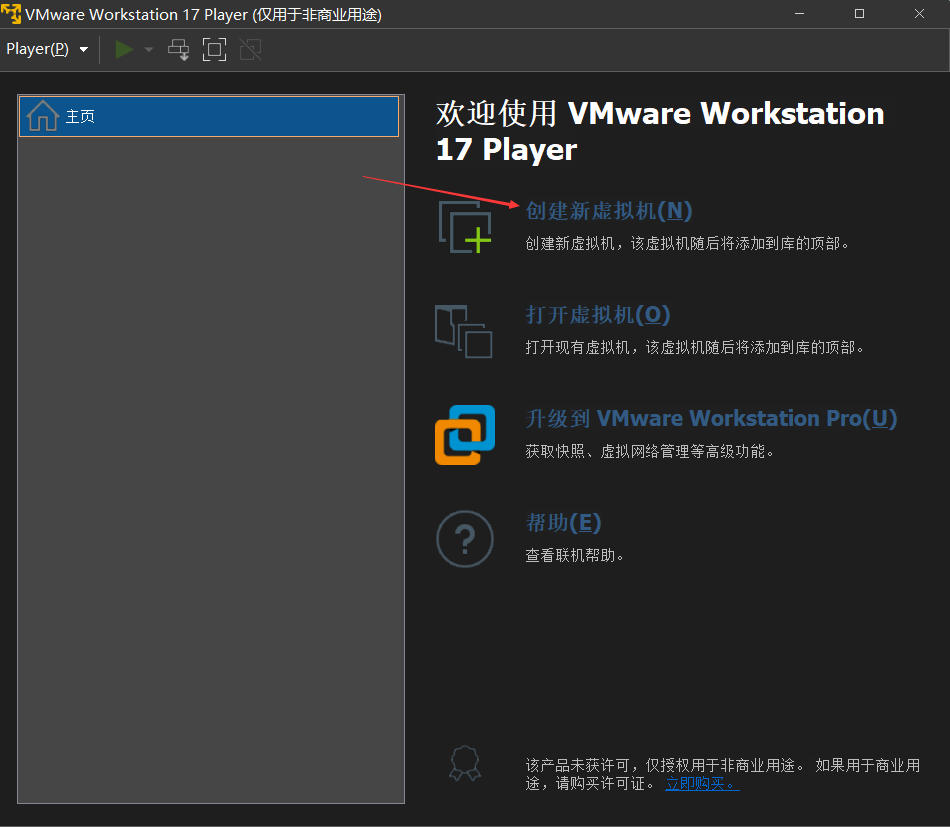950x827 pixels.
Task: Click the license ribbon badge icon
Action: tap(465, 764)
